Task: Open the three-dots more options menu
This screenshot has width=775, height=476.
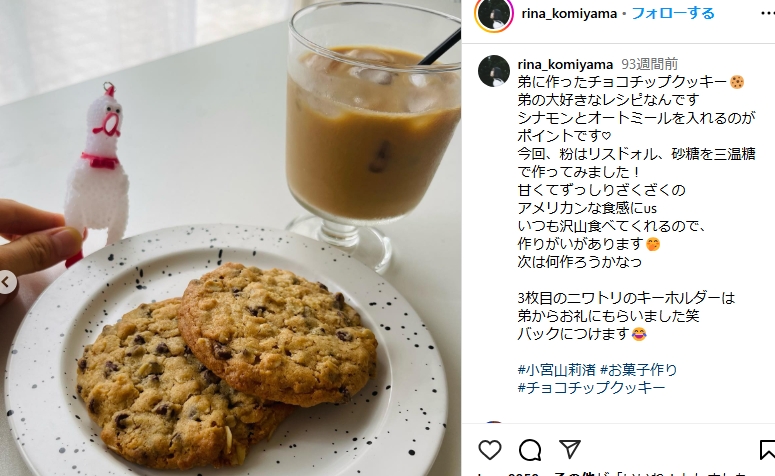Action: click(768, 14)
